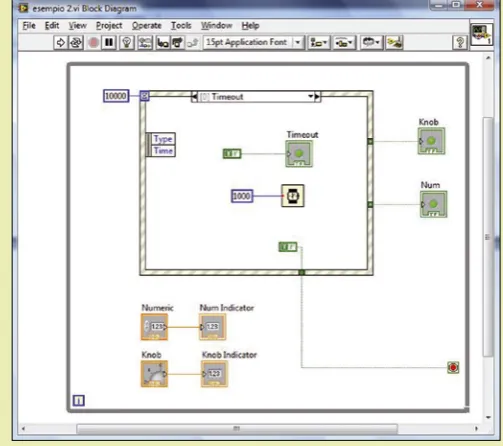Open the Timeout event case selector dropdown
This screenshot has width=503, height=446.
(x=311, y=97)
